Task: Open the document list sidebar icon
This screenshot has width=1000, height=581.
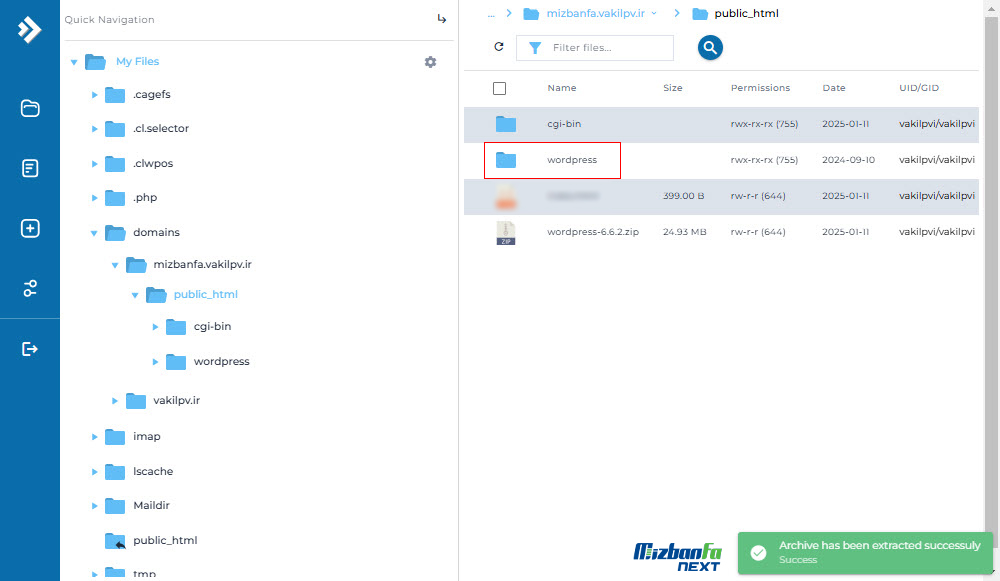Action: tap(30, 168)
